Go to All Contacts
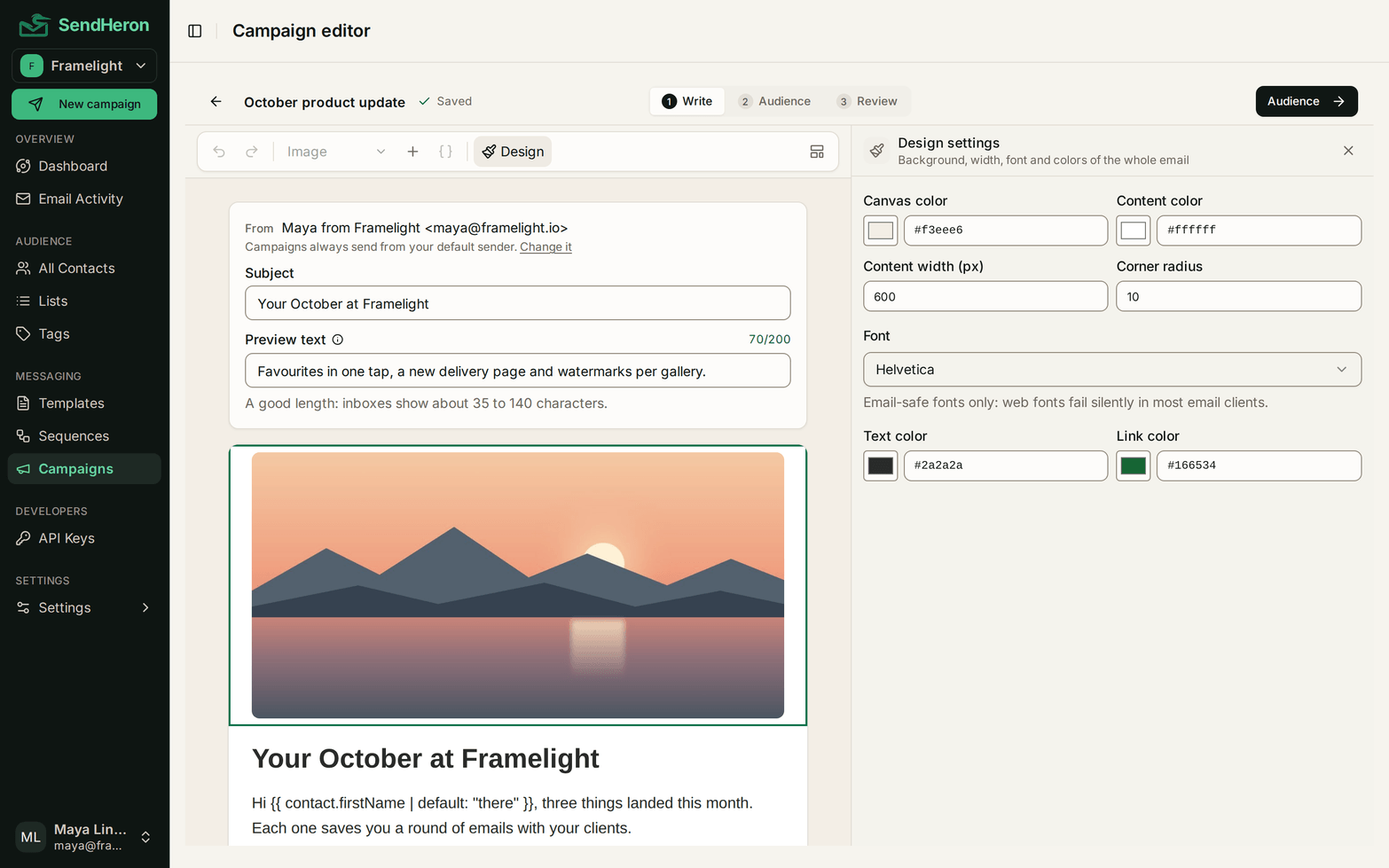 pyautogui.click(x=84, y=268)
